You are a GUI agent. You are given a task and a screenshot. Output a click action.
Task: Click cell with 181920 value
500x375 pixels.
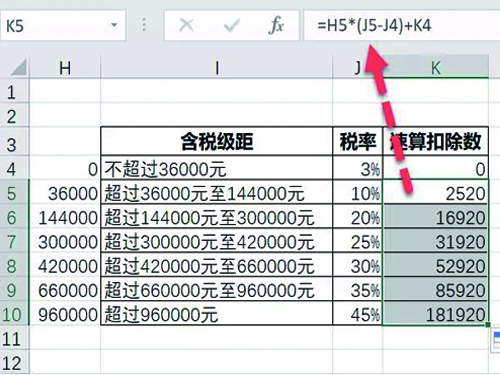click(436, 314)
